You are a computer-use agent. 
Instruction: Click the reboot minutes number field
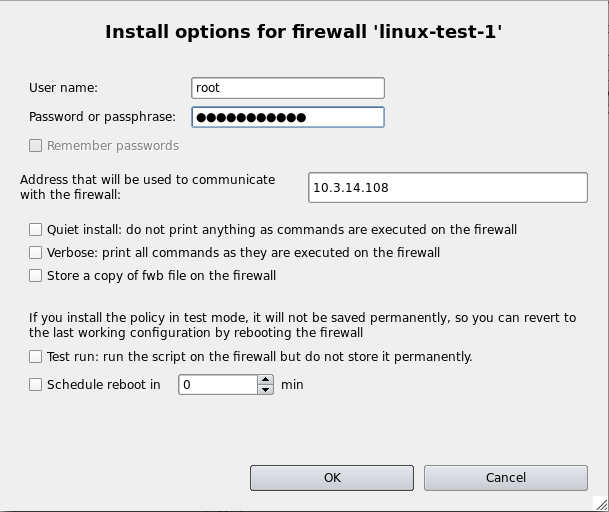tap(217, 384)
